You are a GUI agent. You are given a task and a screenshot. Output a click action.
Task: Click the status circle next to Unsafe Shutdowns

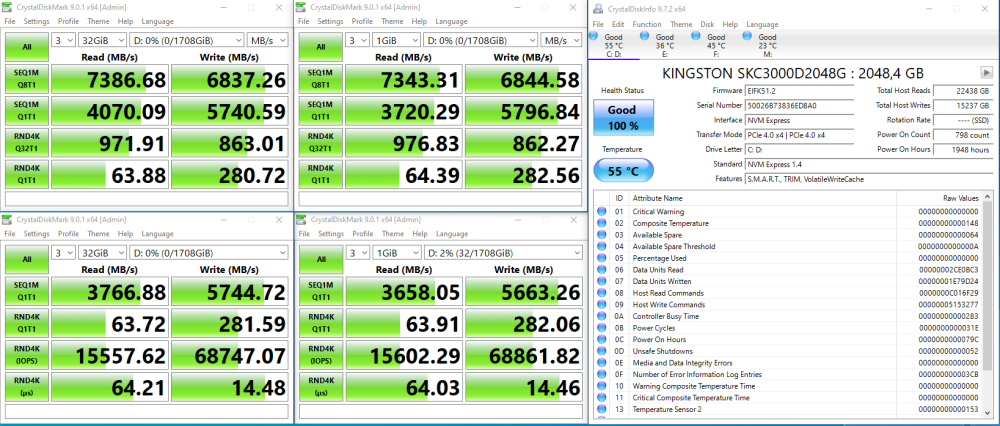[601, 351]
